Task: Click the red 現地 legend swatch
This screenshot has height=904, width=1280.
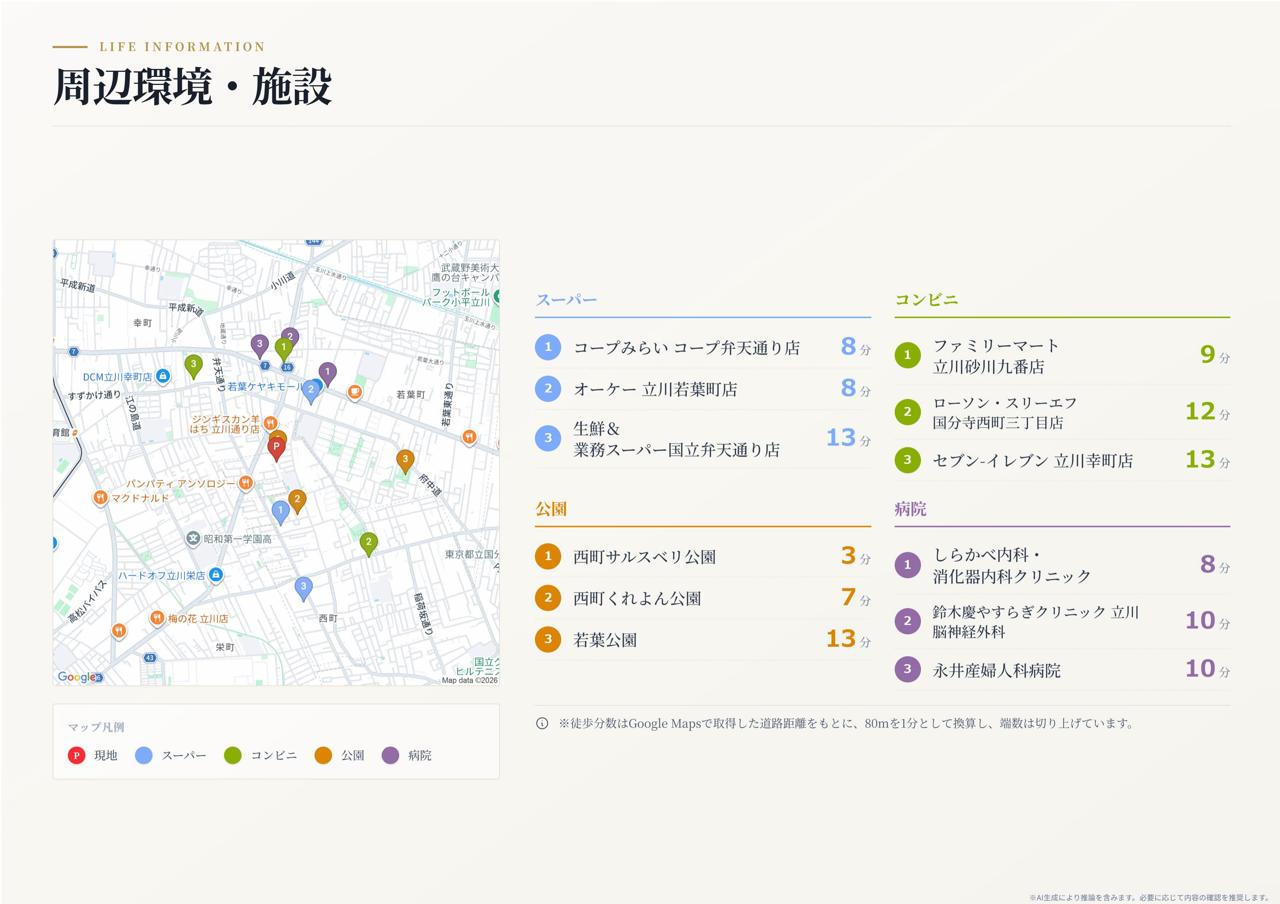Action: point(76,755)
